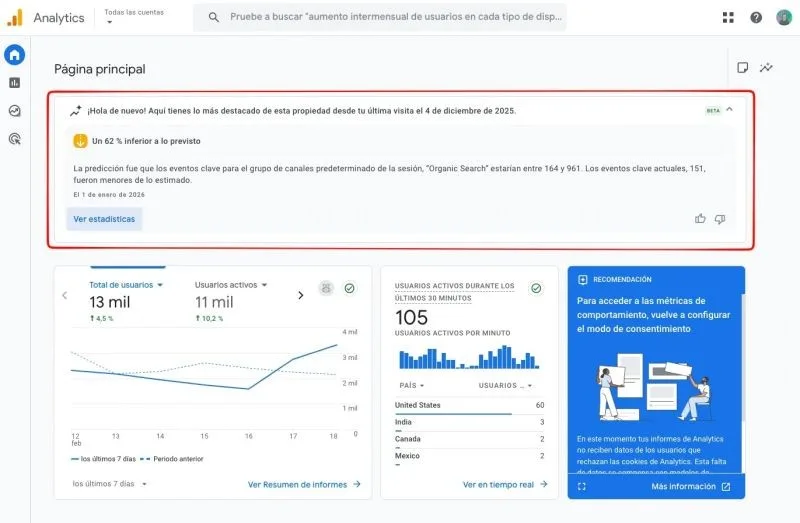Click the 11 mil active users value

pos(214,302)
